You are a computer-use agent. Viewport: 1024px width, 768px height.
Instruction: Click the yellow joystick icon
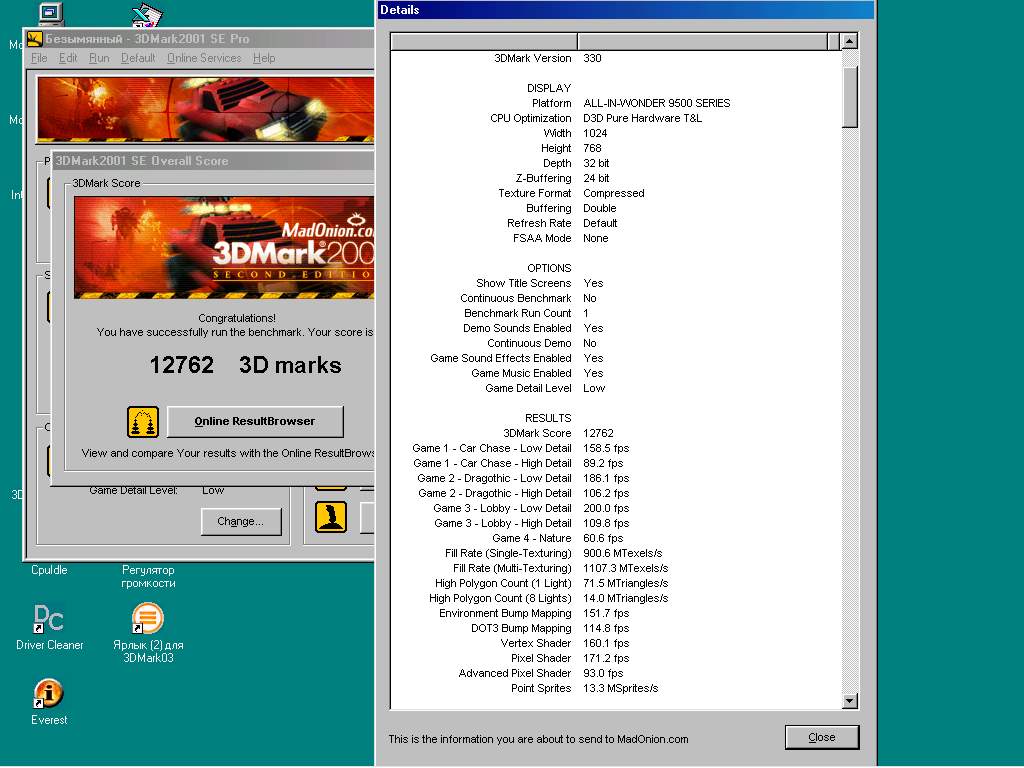pyautogui.click(x=331, y=516)
